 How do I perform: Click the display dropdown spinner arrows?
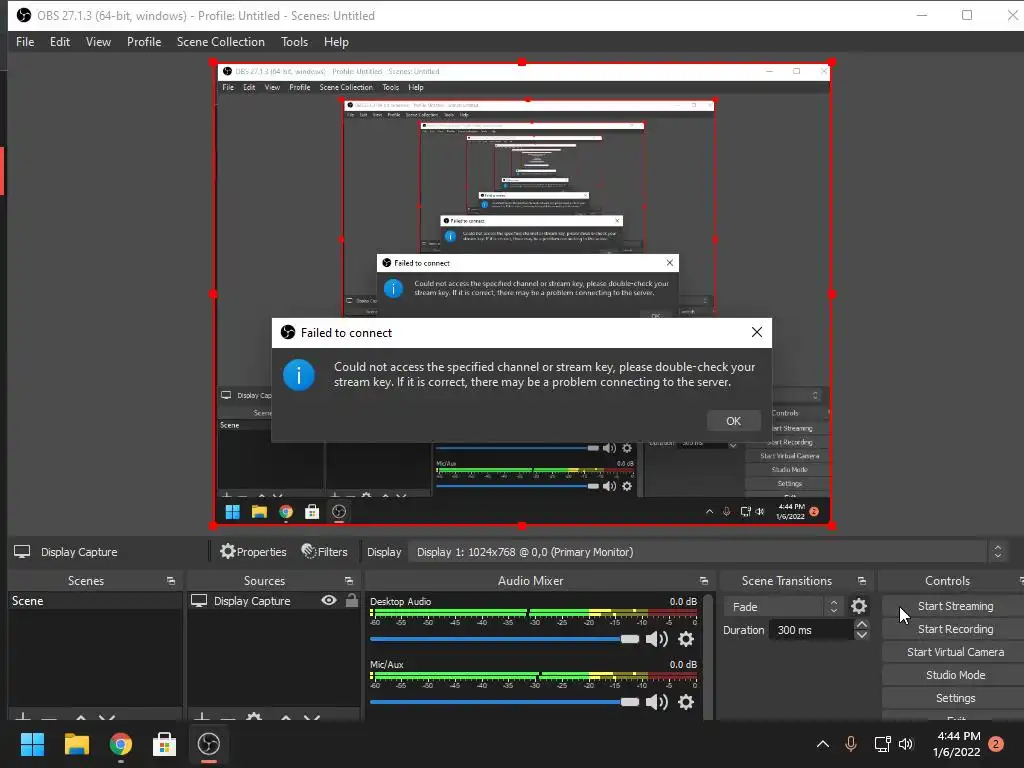[997, 552]
